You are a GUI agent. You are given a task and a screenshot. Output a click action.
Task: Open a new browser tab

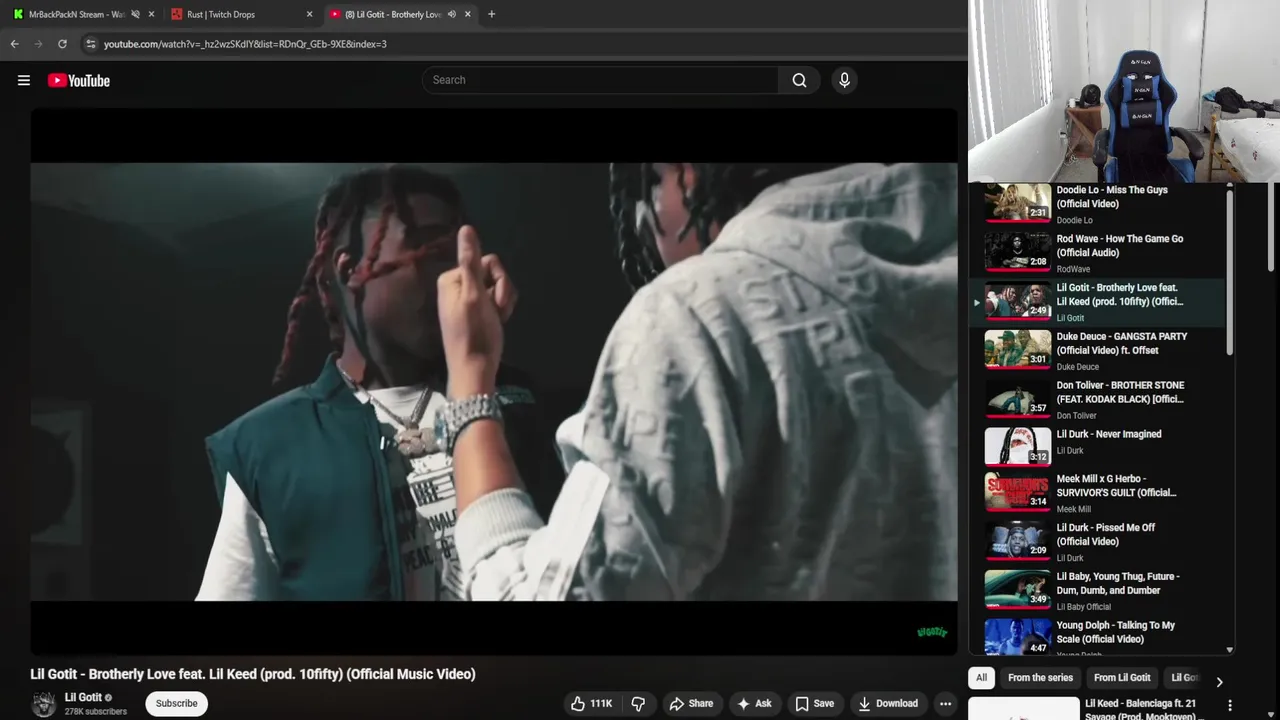491,14
